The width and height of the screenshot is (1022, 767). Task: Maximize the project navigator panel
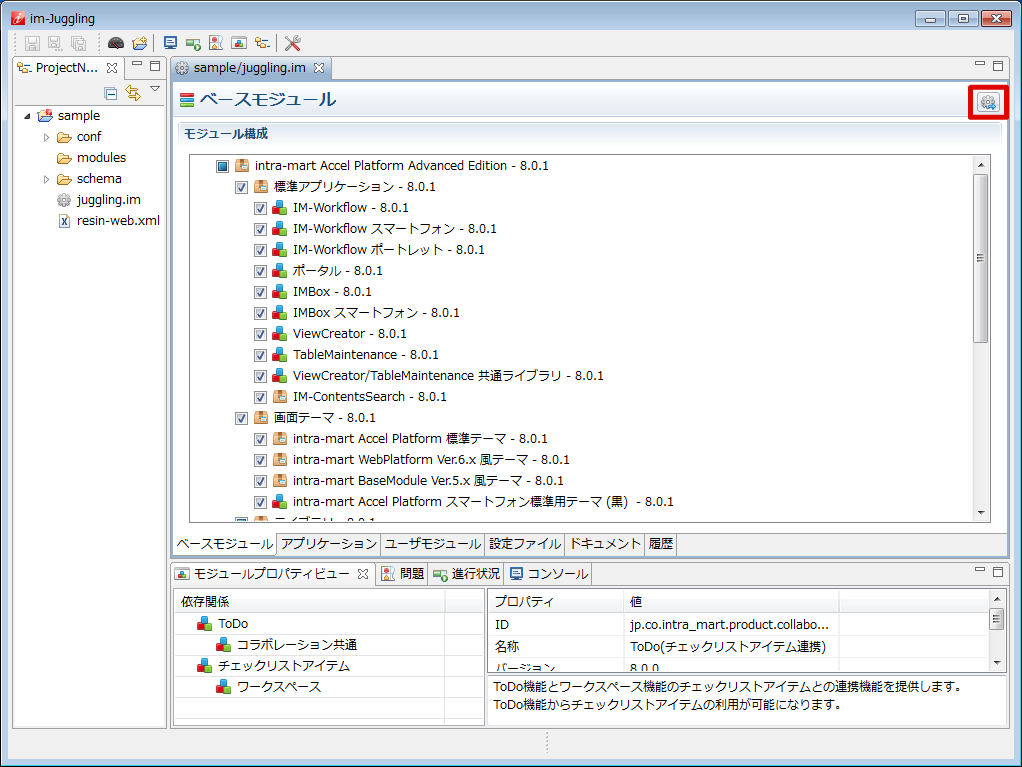(x=155, y=66)
